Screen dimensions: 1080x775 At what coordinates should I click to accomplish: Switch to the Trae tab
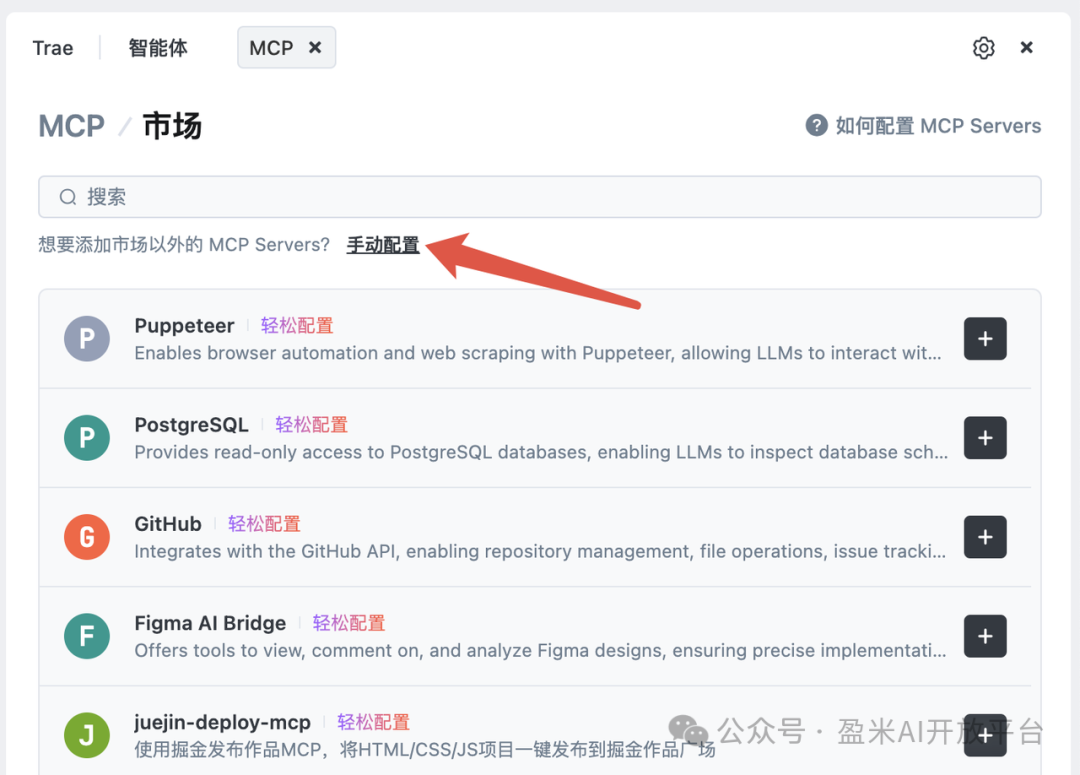[x=53, y=48]
